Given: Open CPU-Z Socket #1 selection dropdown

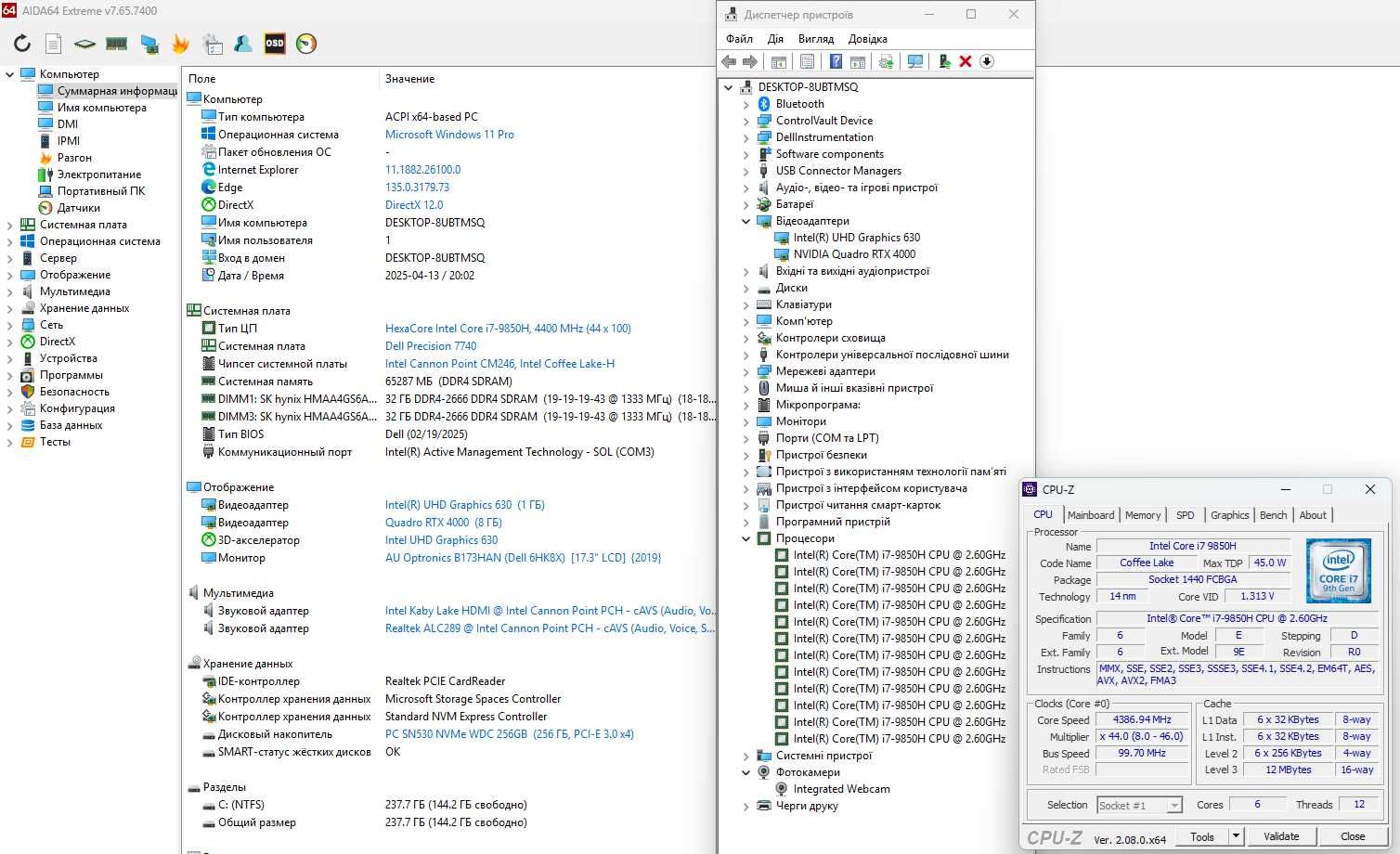Looking at the screenshot, I should (1139, 806).
